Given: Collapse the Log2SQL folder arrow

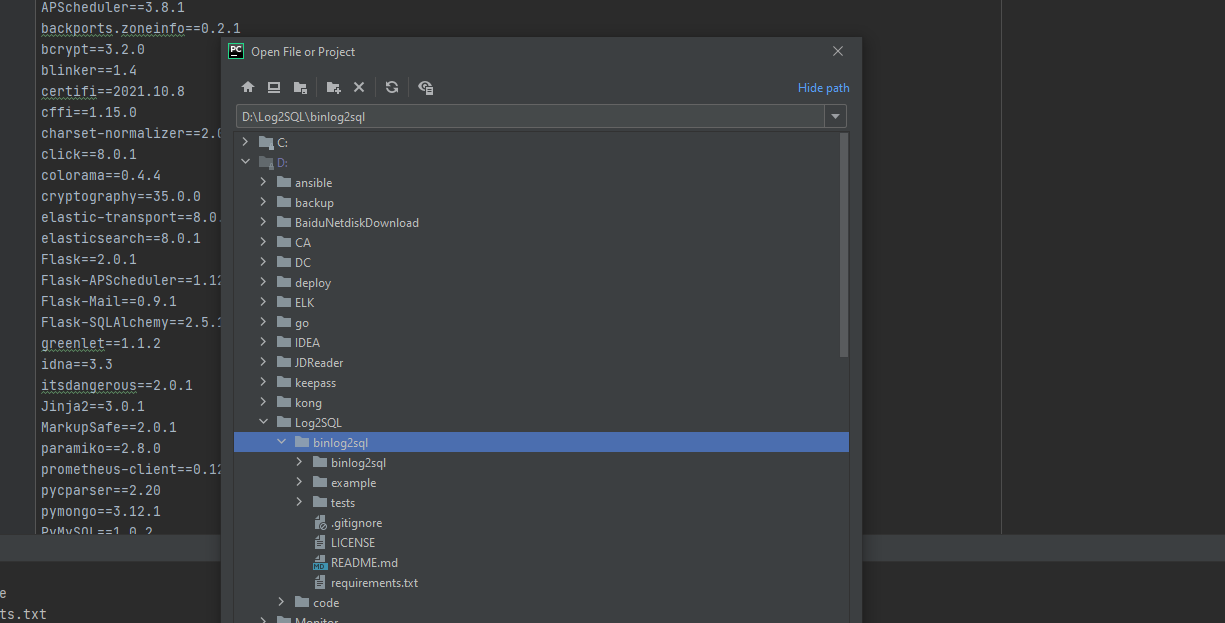Looking at the screenshot, I should [264, 422].
